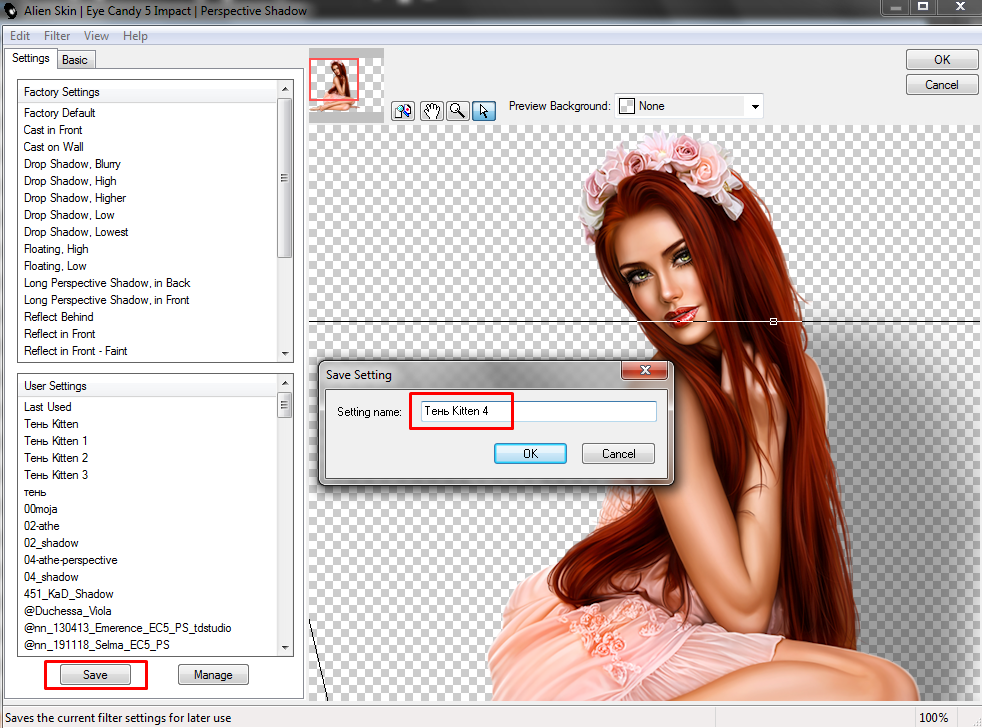The height and width of the screenshot is (728, 982).
Task: Select the arrow pointer tool
Action: click(483, 110)
